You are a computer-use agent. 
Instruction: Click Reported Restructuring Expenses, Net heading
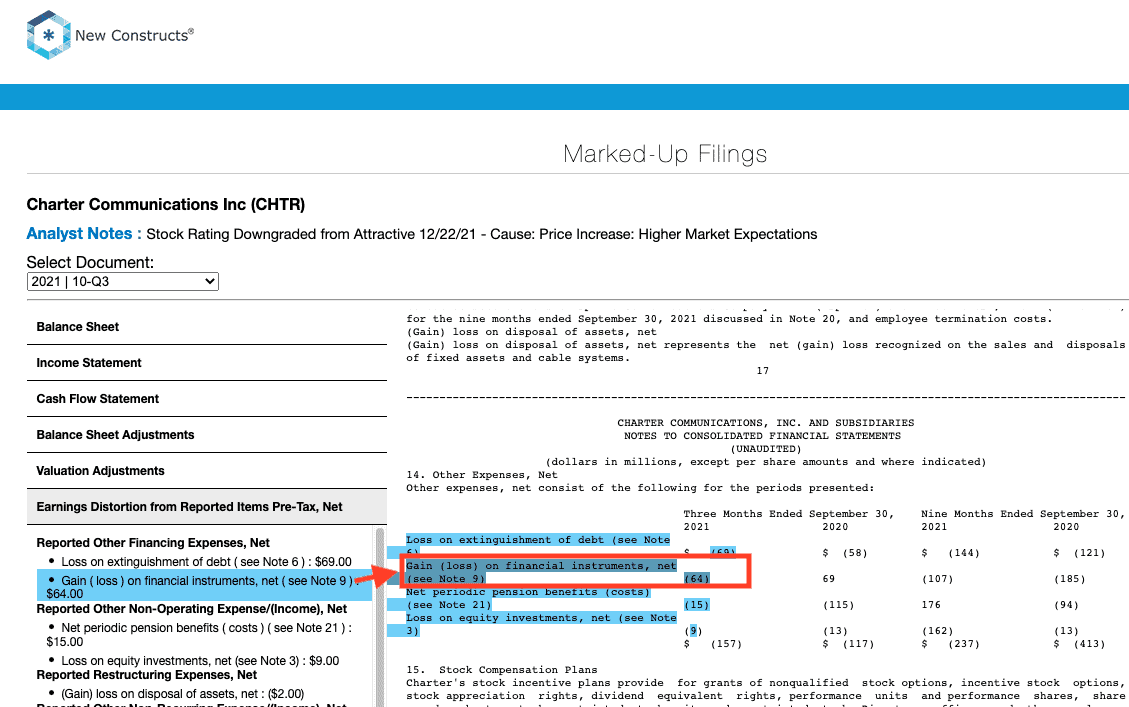point(147,675)
